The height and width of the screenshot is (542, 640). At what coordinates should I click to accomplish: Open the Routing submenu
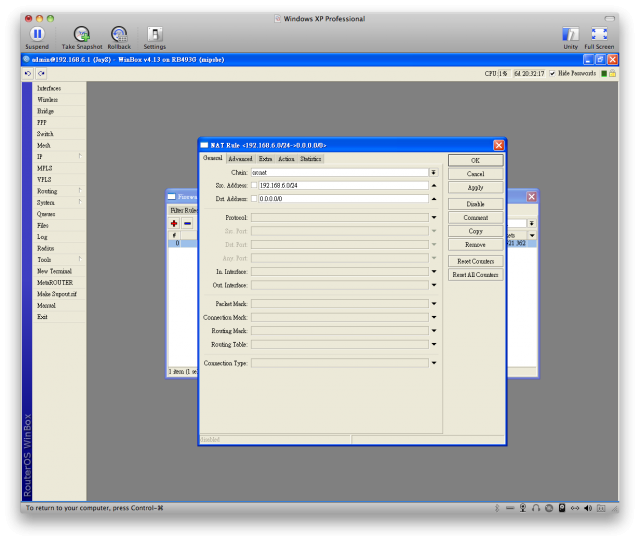pyautogui.click(x=59, y=191)
